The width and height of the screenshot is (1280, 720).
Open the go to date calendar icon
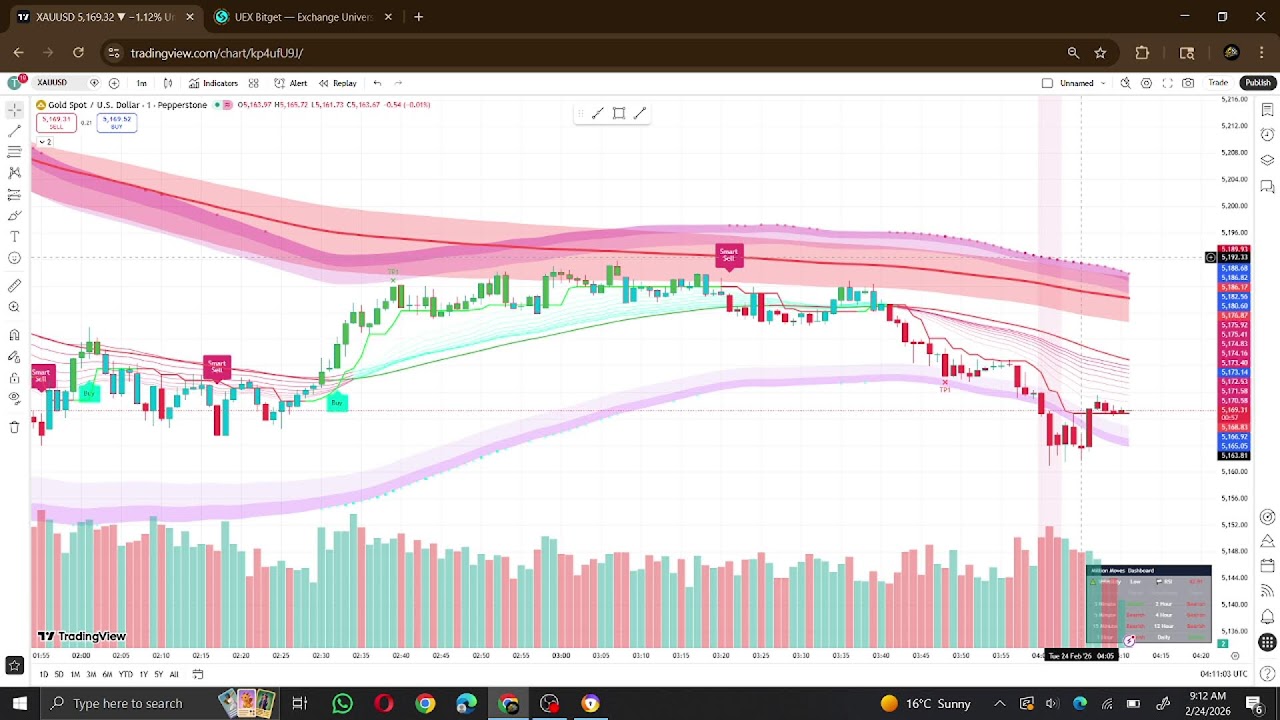(197, 674)
